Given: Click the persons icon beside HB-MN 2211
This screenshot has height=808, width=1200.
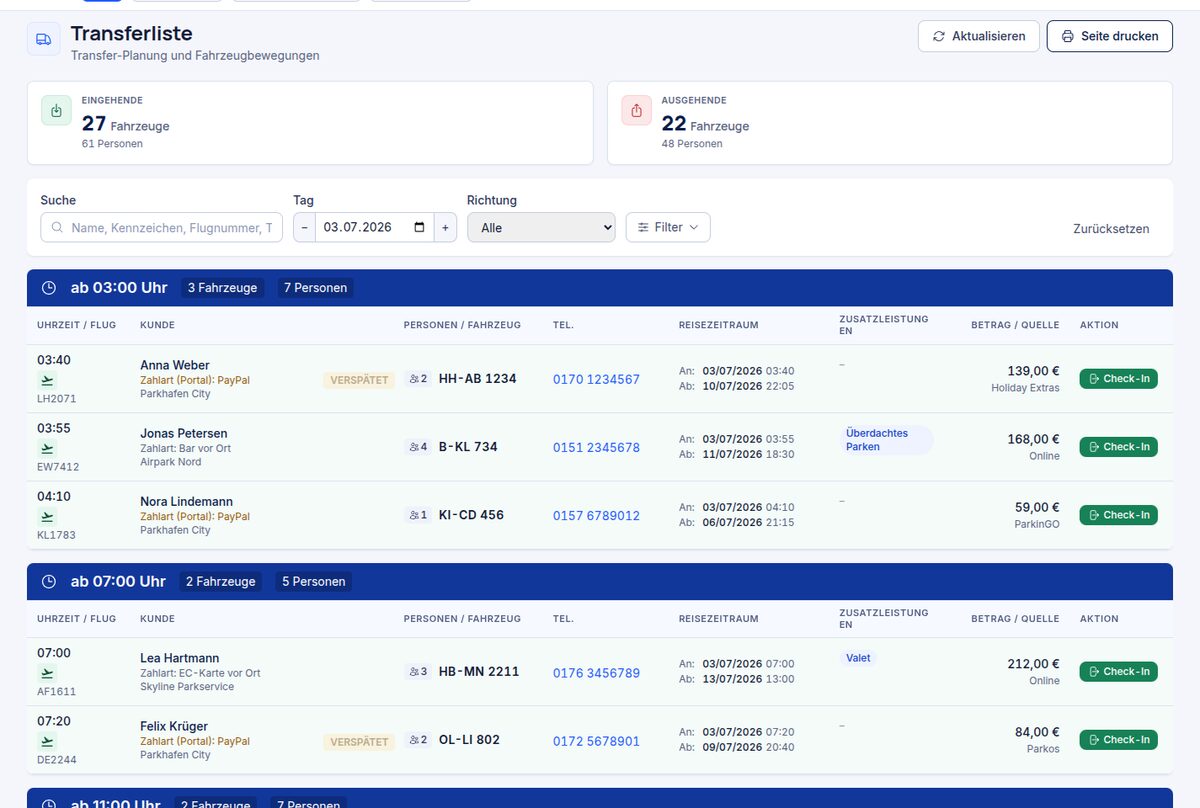Looking at the screenshot, I should pos(414,672).
